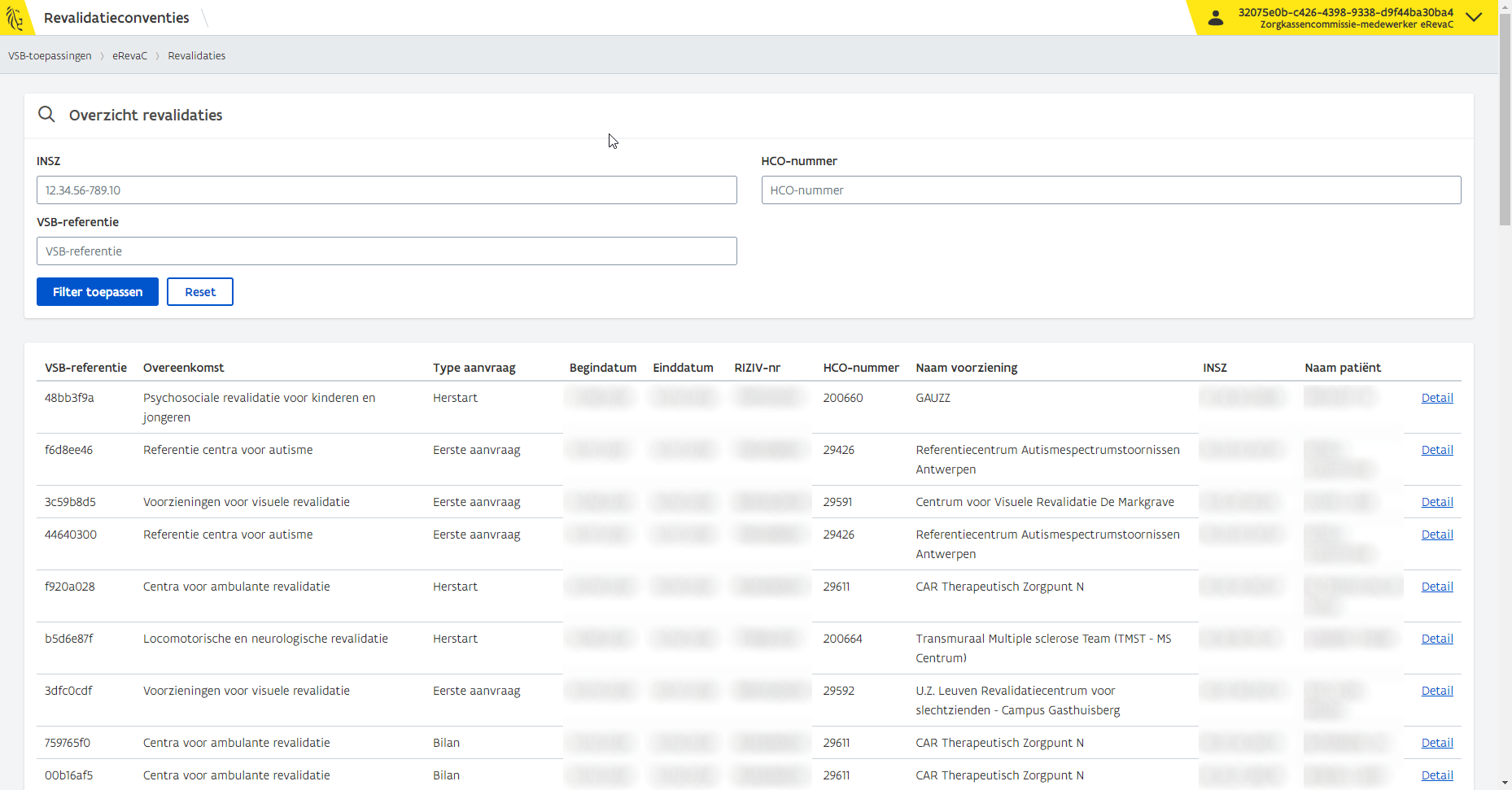This screenshot has height=790, width=1512.
Task: Go to VSB-toepassingen breadcrumb
Action: pos(50,56)
